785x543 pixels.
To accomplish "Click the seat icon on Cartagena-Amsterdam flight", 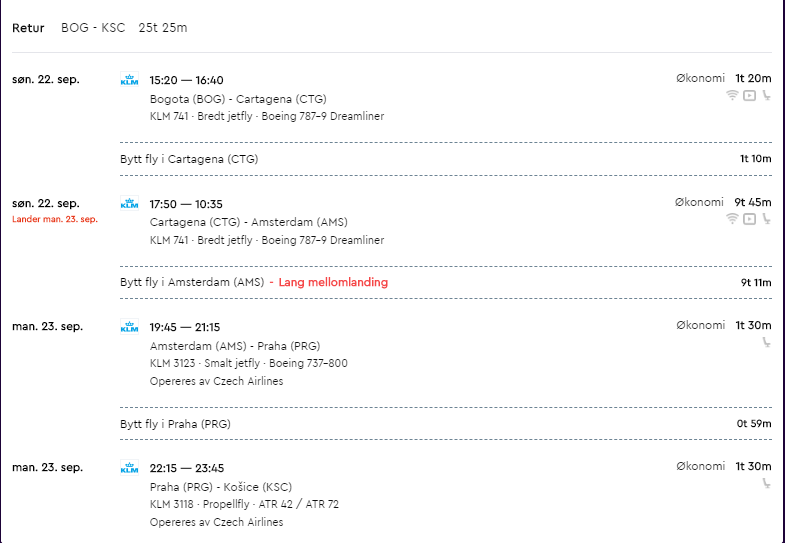I will (766, 219).
